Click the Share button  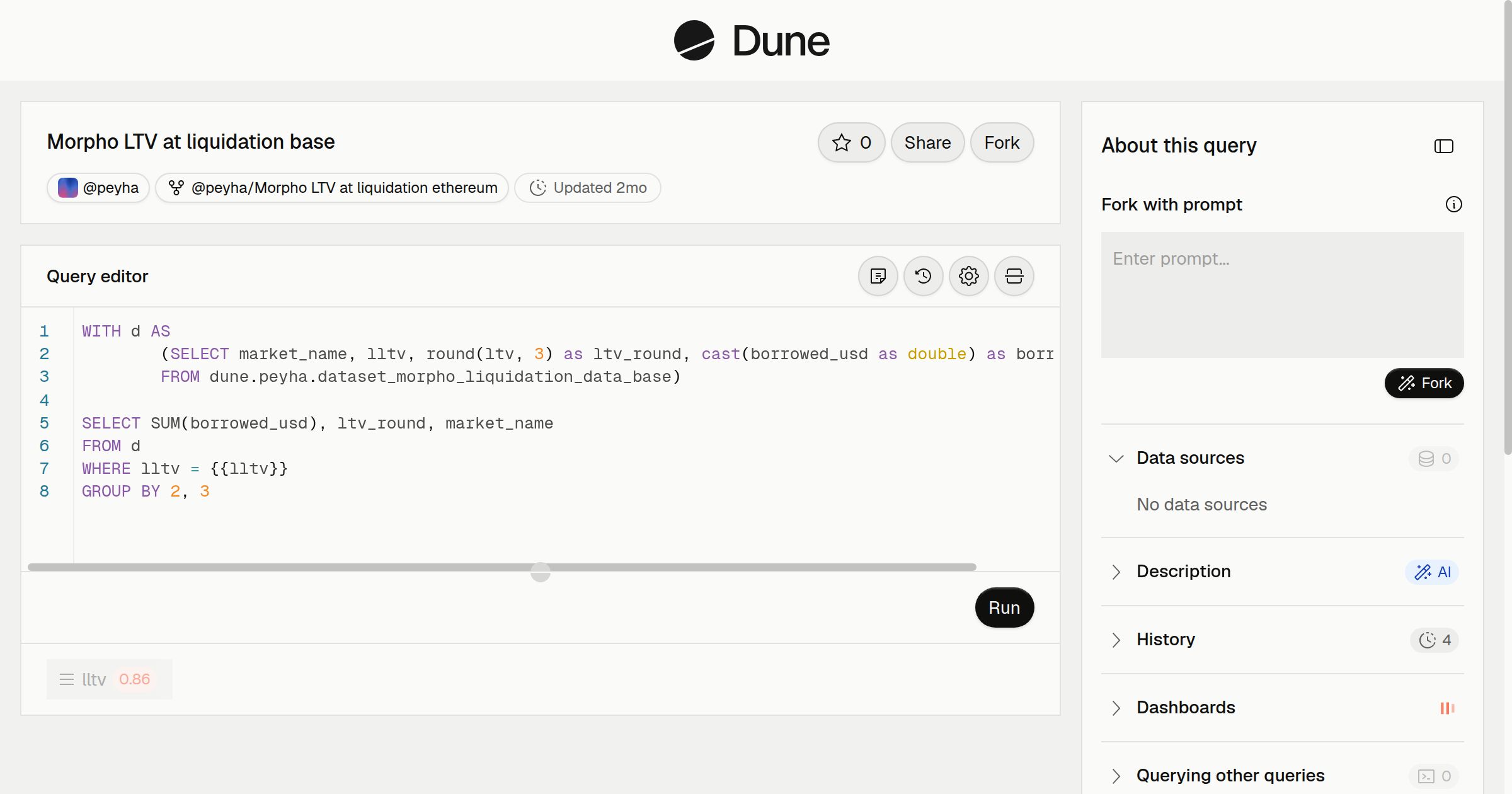927,142
